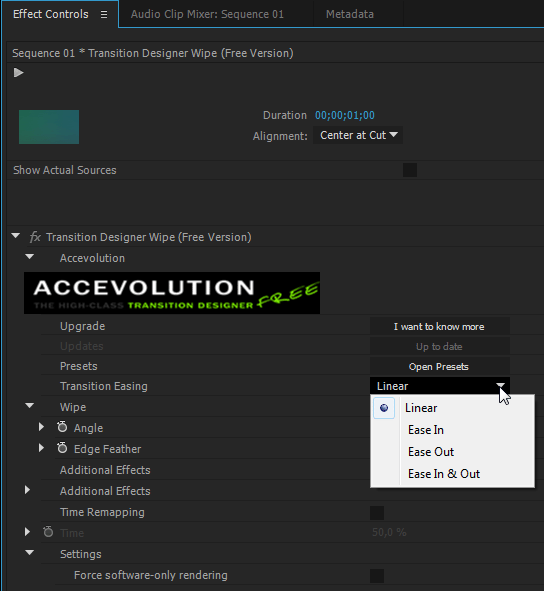Click the Upgrade label
Screen dimensions: 544x591
point(82,326)
